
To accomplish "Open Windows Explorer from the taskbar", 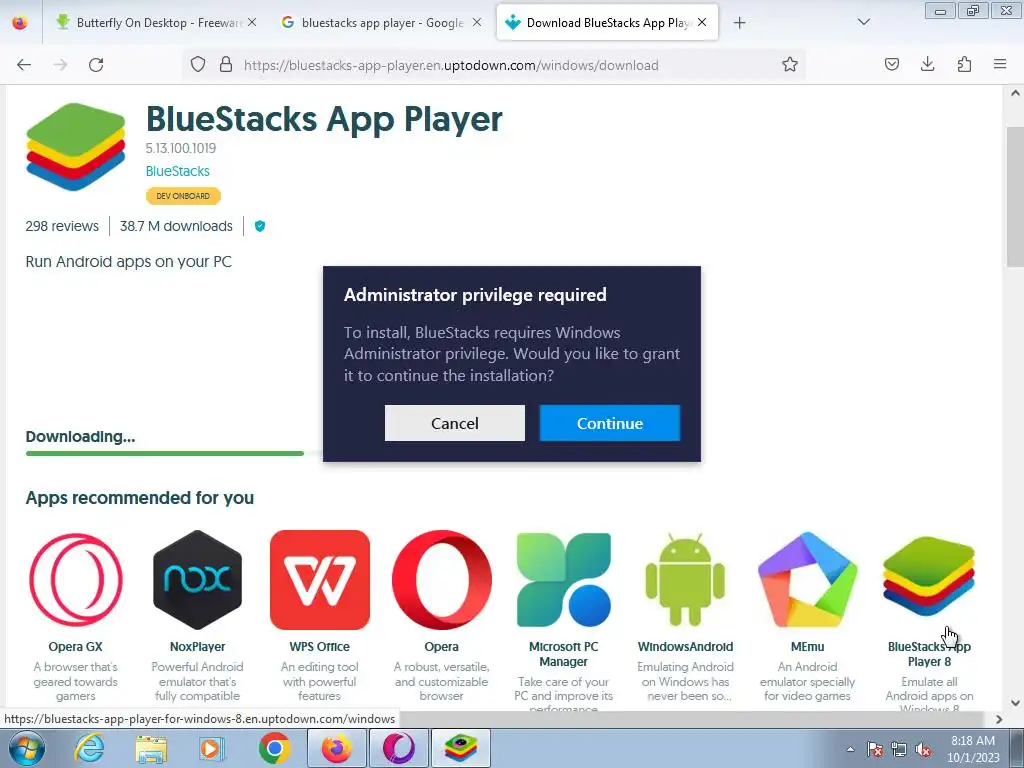I will tap(151, 748).
